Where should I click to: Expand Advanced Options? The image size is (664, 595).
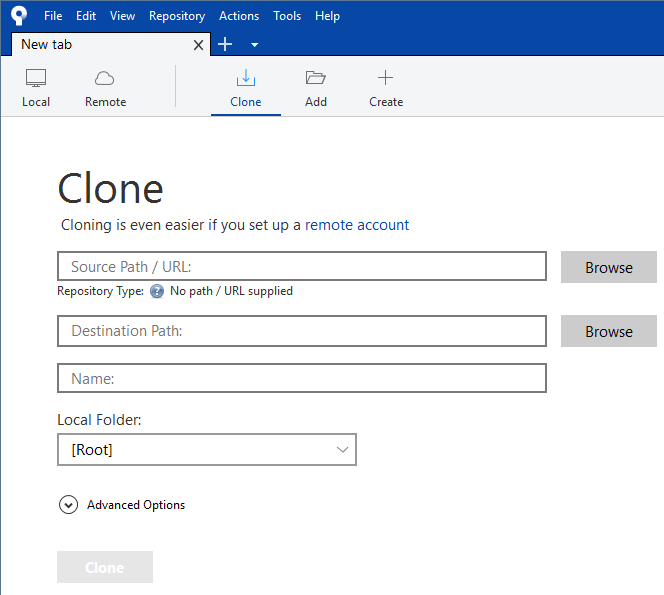click(68, 505)
